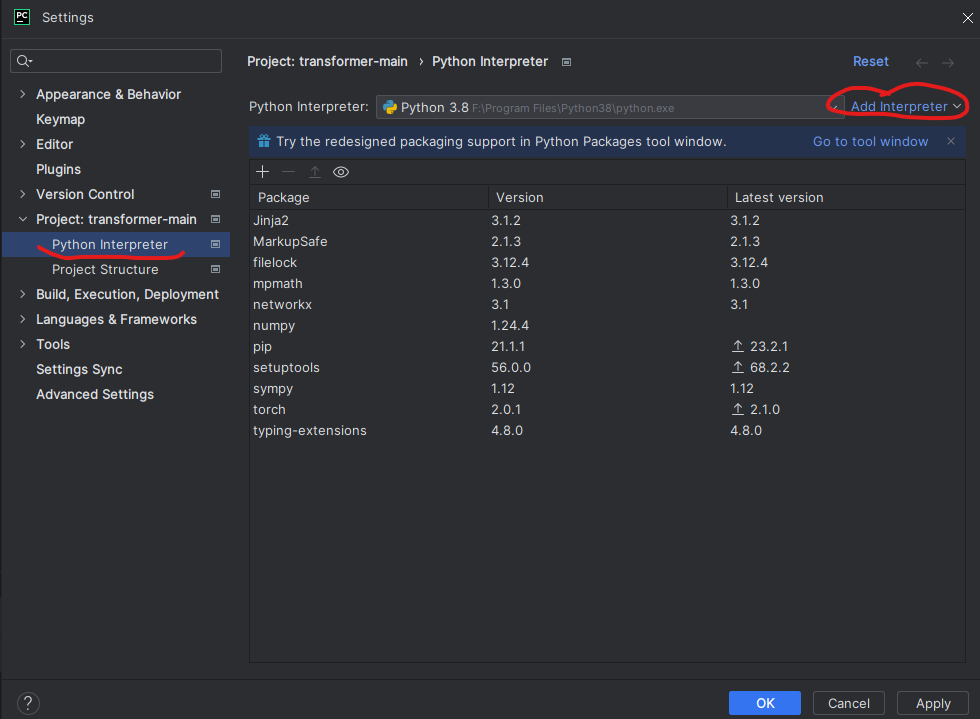The height and width of the screenshot is (719, 980).
Task: Click the gift icon in banner
Action: [264, 141]
